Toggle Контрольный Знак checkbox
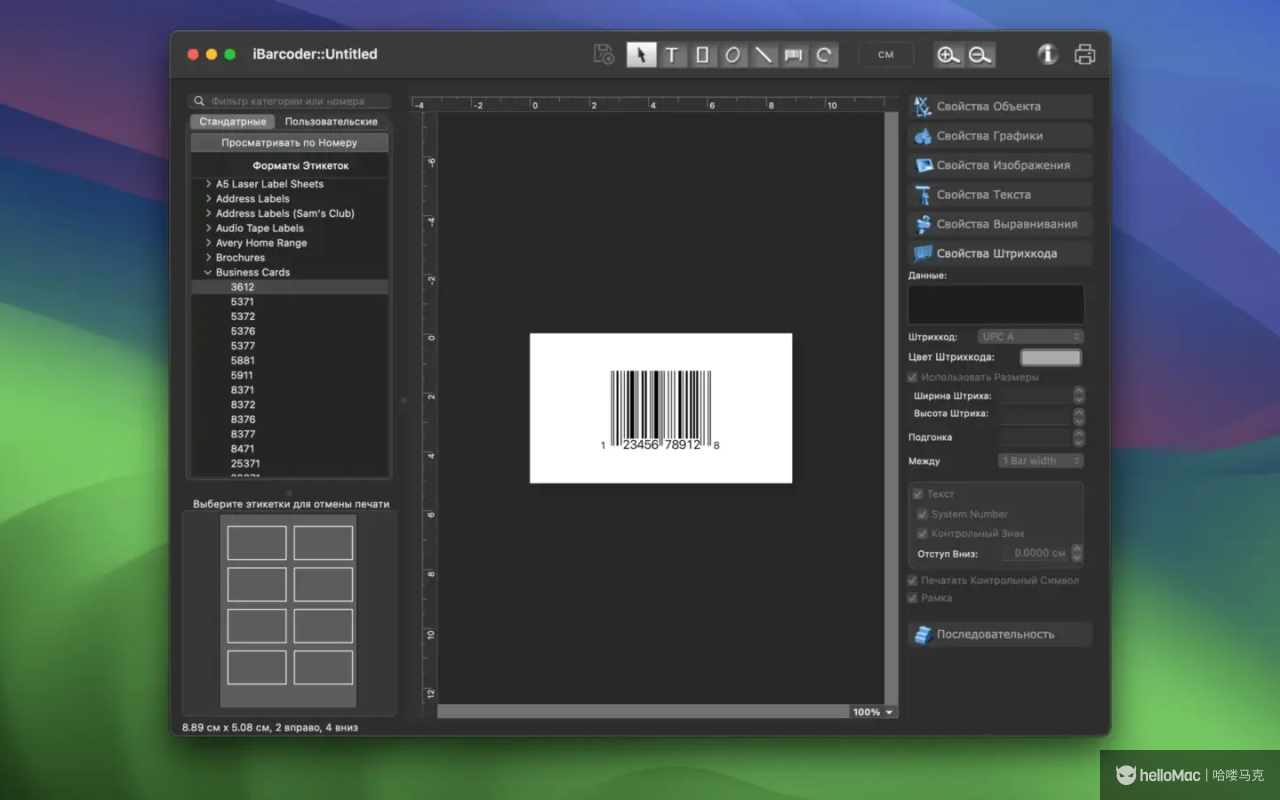Screen dimensions: 1280x800 [923, 534]
